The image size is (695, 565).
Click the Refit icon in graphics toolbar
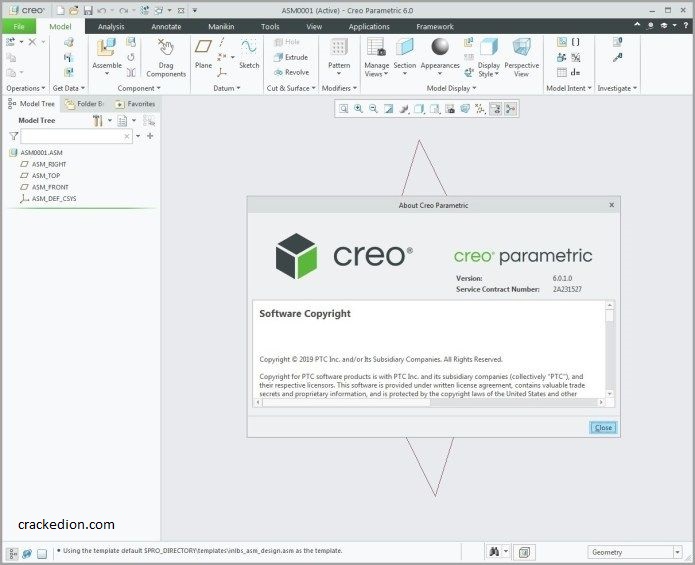[344, 109]
